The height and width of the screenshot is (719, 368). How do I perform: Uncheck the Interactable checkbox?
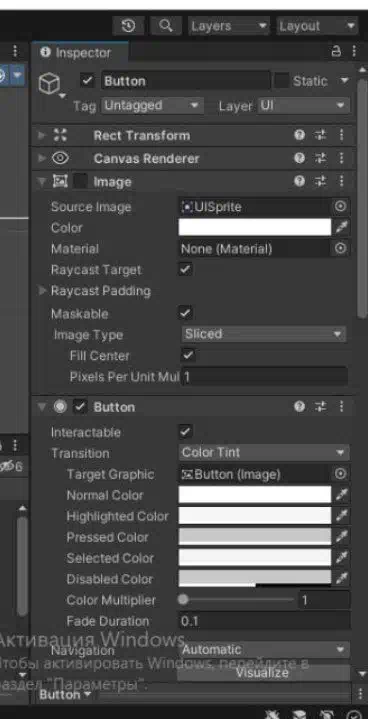pos(186,432)
